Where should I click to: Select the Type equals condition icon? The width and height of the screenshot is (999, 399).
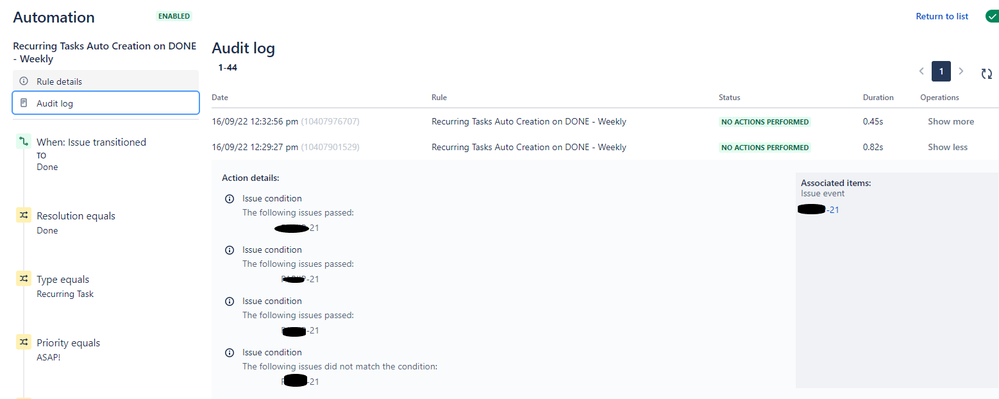point(24,279)
